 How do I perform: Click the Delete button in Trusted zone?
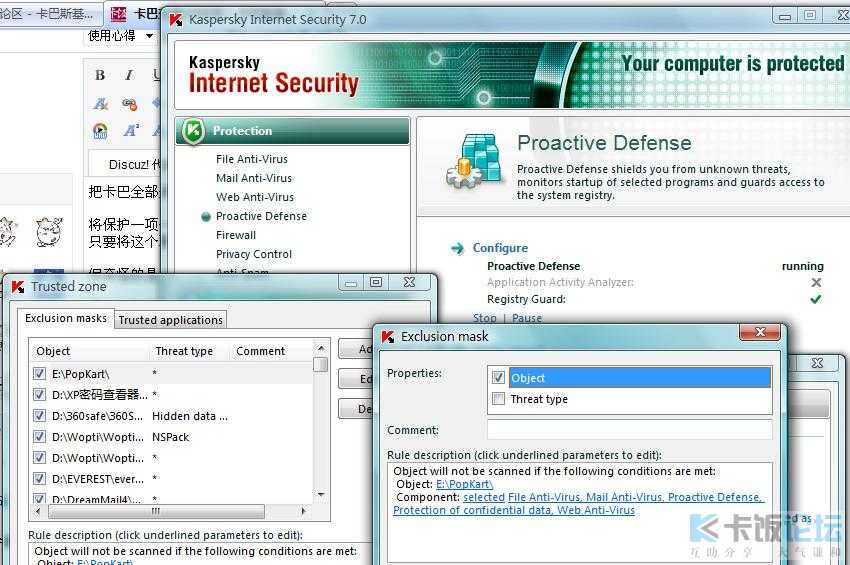click(x=358, y=409)
